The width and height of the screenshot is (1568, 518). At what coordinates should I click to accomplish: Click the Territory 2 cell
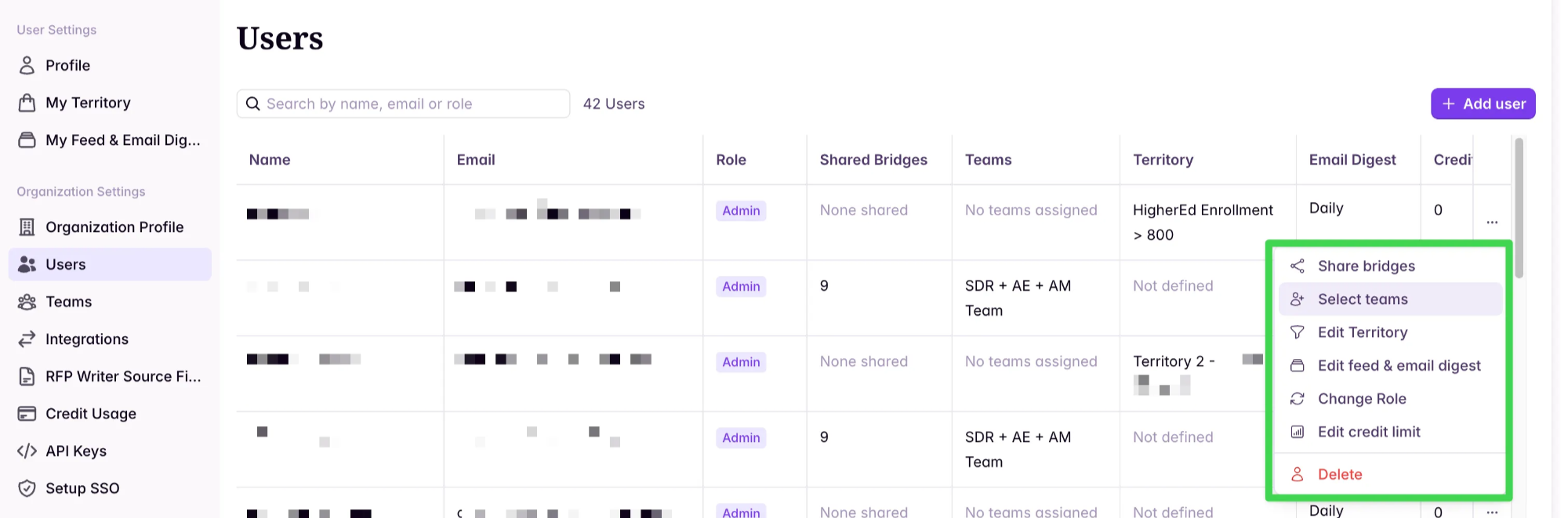1198,373
